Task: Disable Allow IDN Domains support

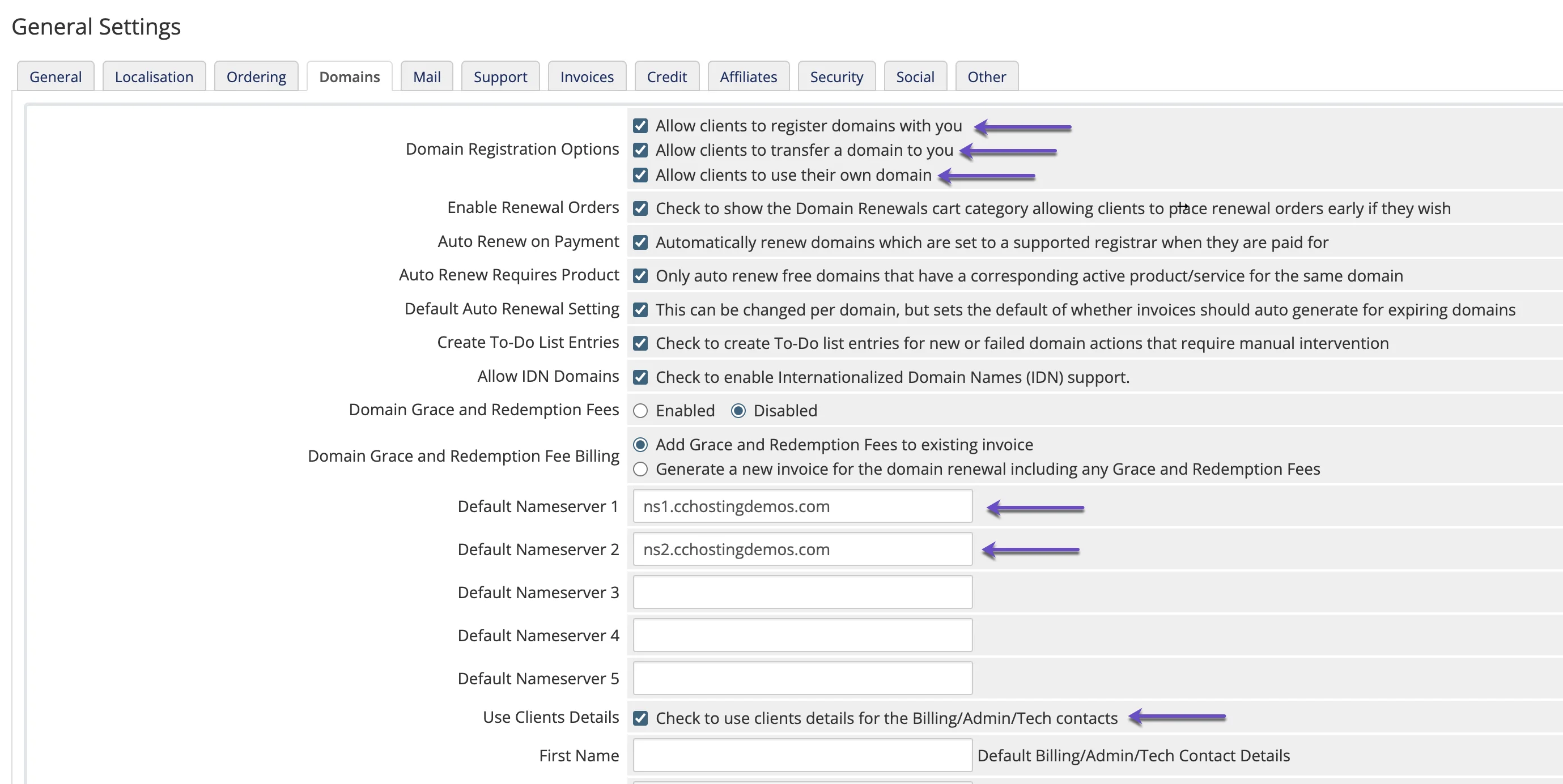Action: click(x=640, y=377)
